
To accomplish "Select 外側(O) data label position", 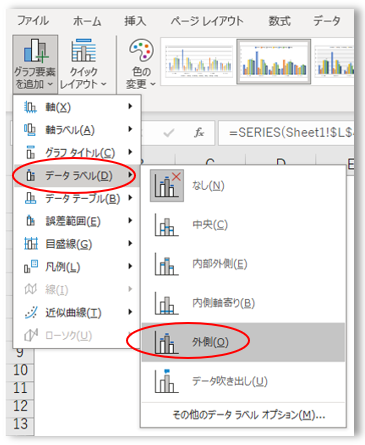I will [x=243, y=342].
